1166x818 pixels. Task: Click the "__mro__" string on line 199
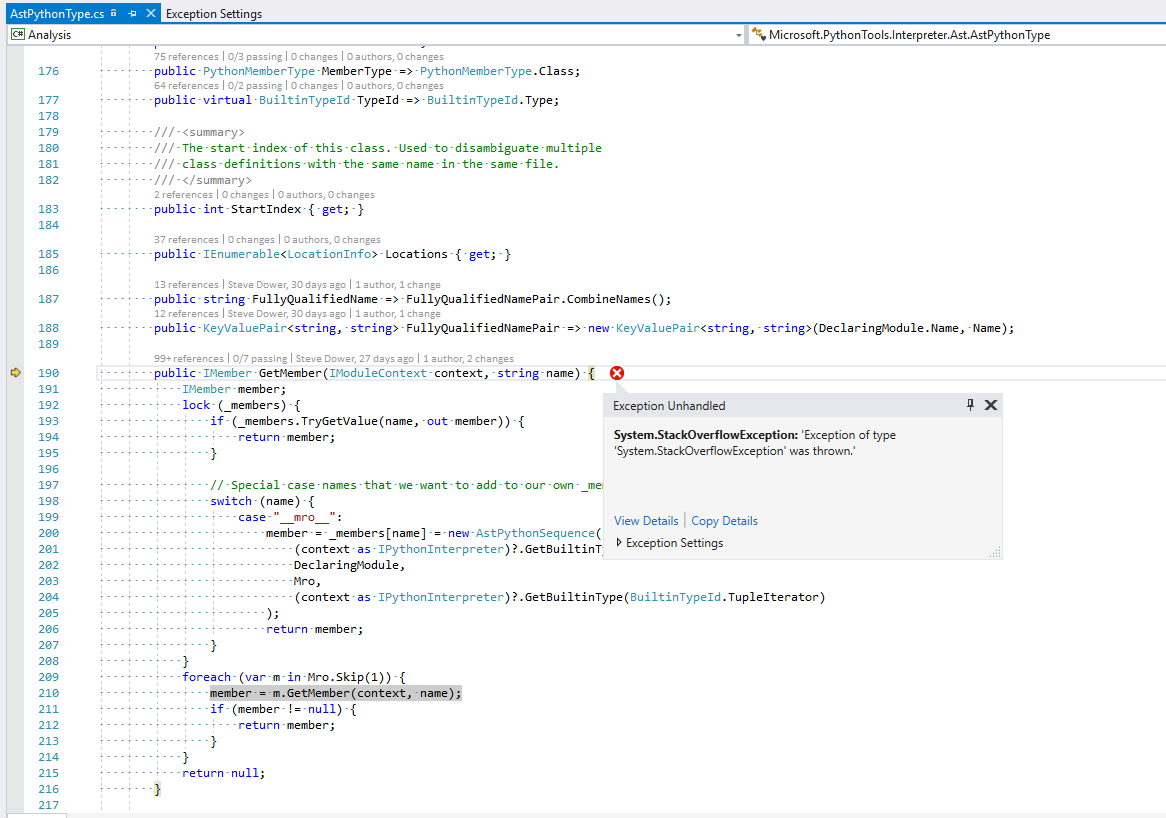[304, 517]
